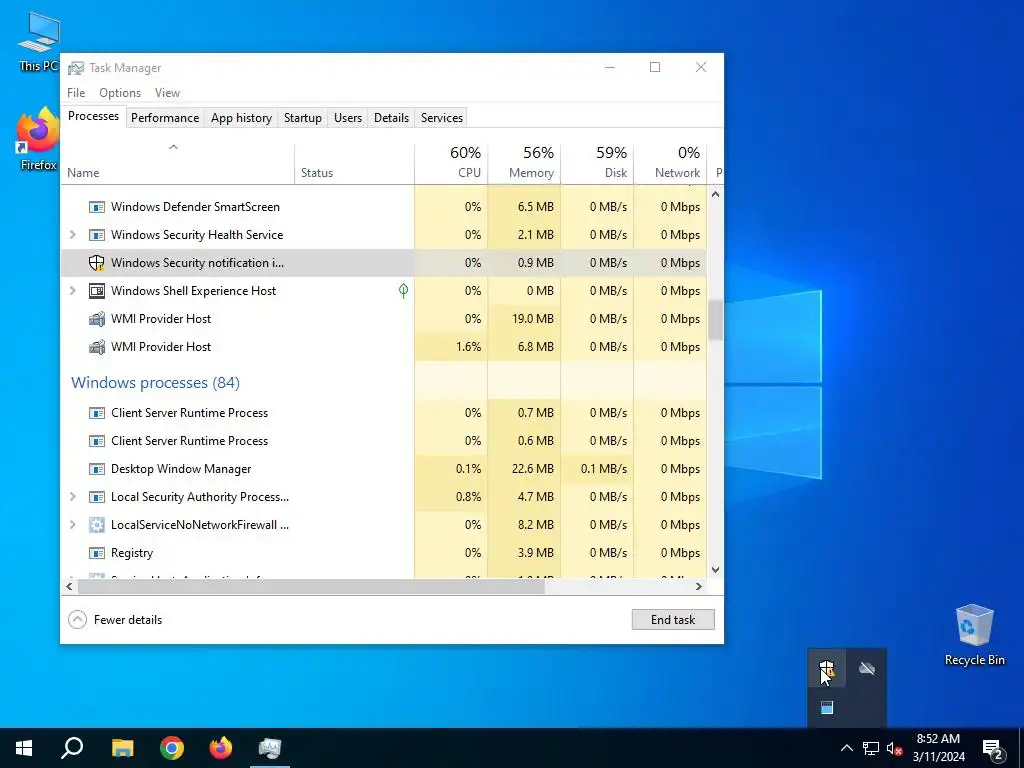Click the Desktop Window Manager process icon
Viewport: 1024px width, 768px height.
click(97, 470)
